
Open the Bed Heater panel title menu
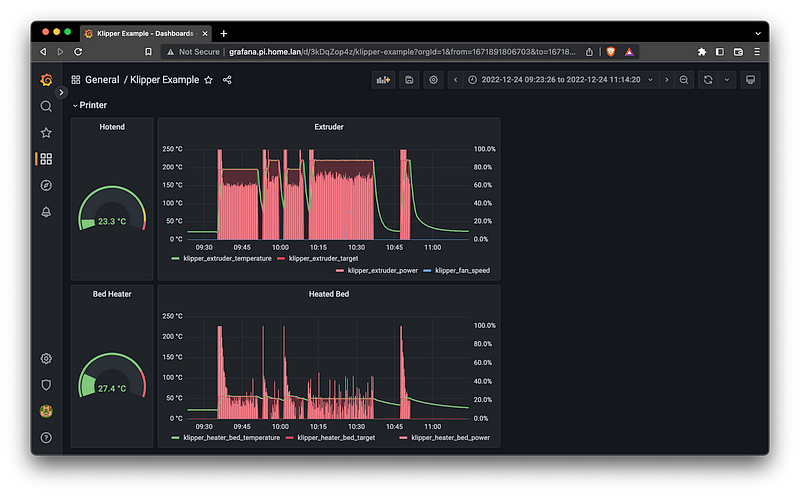pyautogui.click(x=112, y=294)
